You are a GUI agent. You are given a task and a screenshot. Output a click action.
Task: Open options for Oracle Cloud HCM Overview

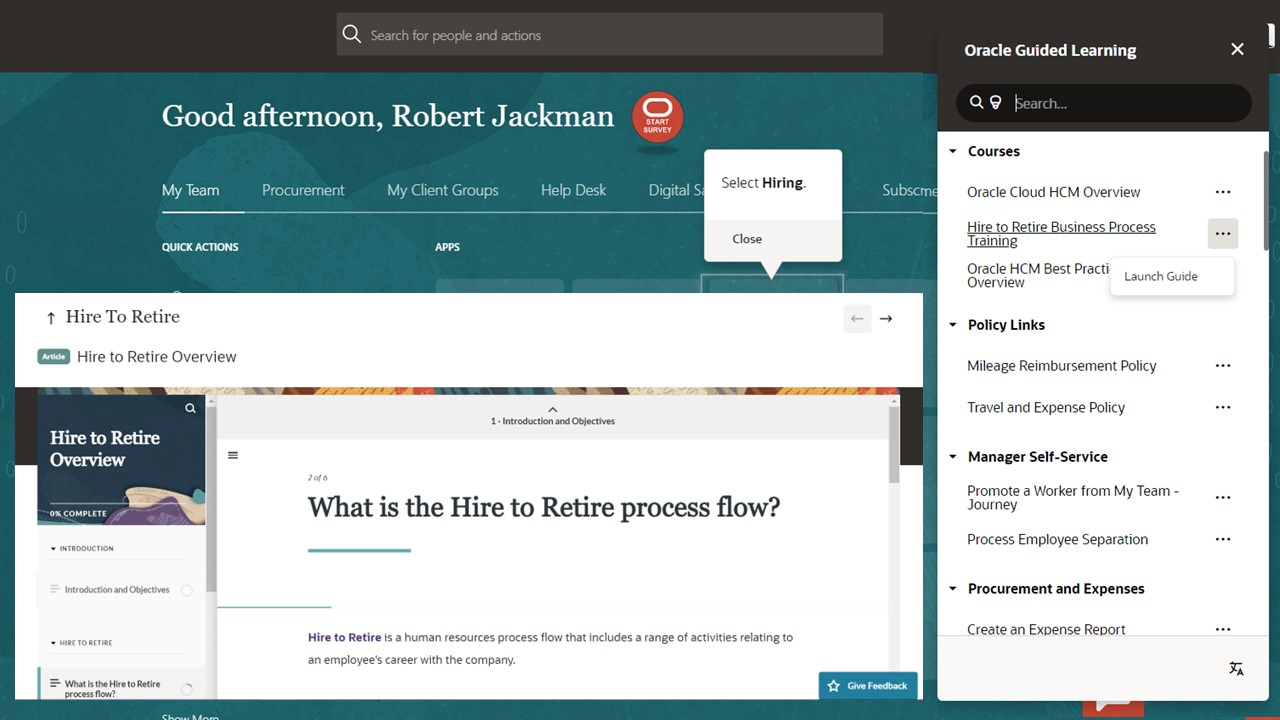tap(1223, 192)
